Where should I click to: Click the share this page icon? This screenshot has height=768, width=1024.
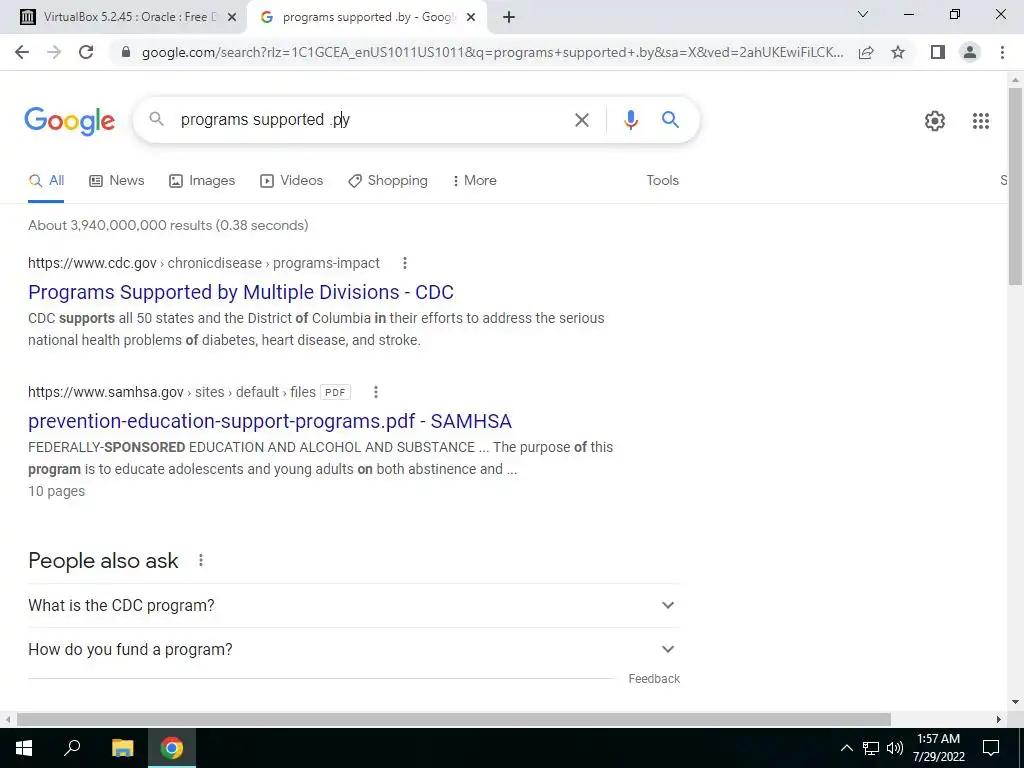(866, 52)
